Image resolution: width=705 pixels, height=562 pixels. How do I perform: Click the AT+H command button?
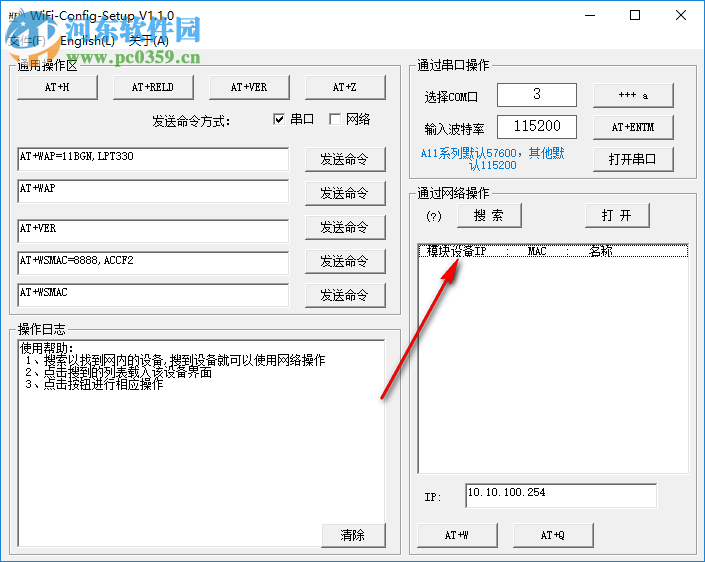(57, 87)
